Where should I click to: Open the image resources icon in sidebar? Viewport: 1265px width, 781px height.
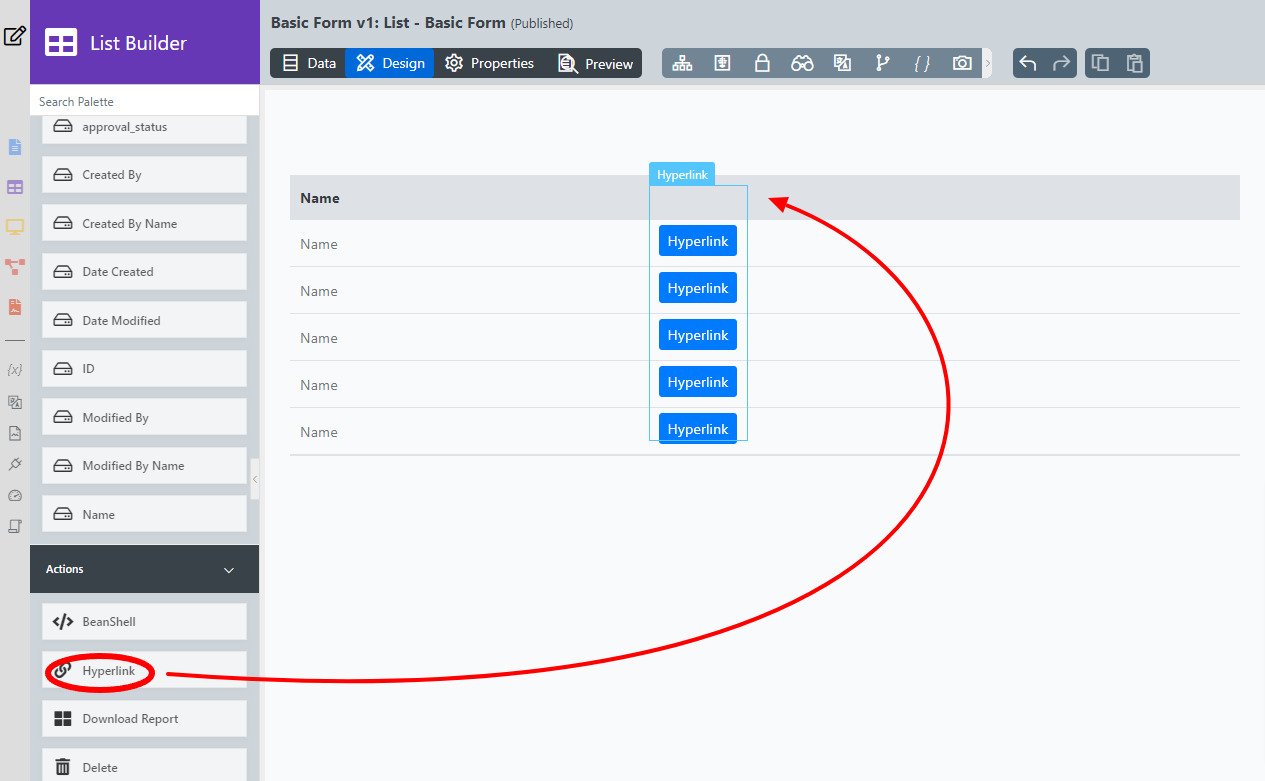click(x=15, y=433)
